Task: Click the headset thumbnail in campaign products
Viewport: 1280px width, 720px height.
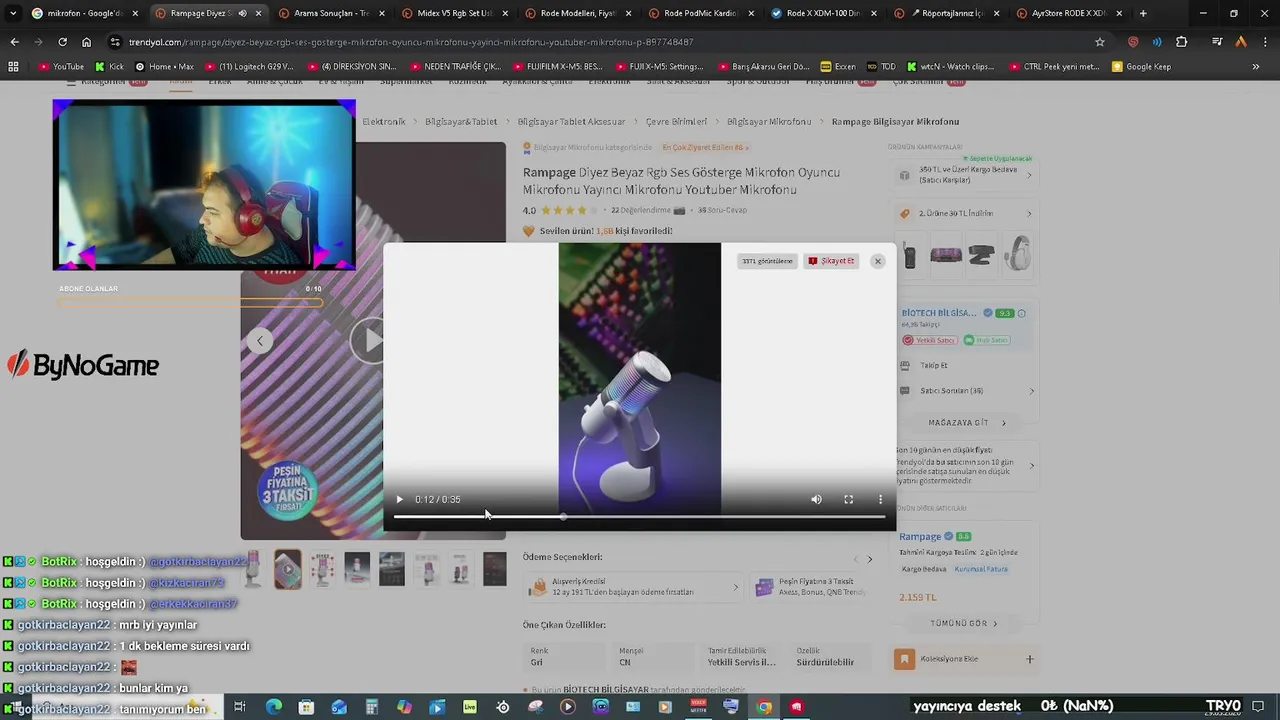Action: click(x=1016, y=254)
